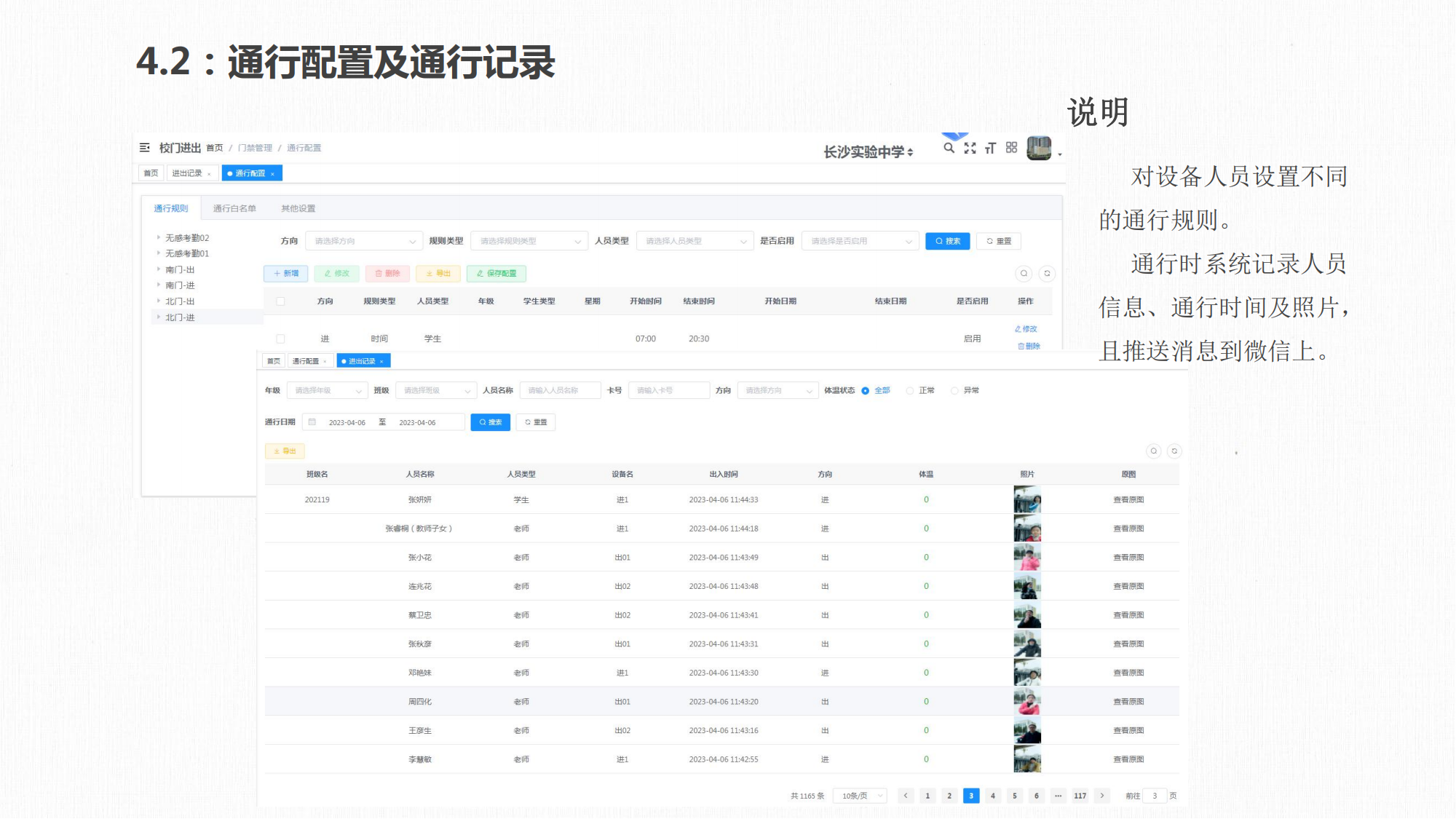Toggle search bar icon above rules table
Viewport: 1456px width, 819px height.
pyautogui.click(x=1024, y=274)
